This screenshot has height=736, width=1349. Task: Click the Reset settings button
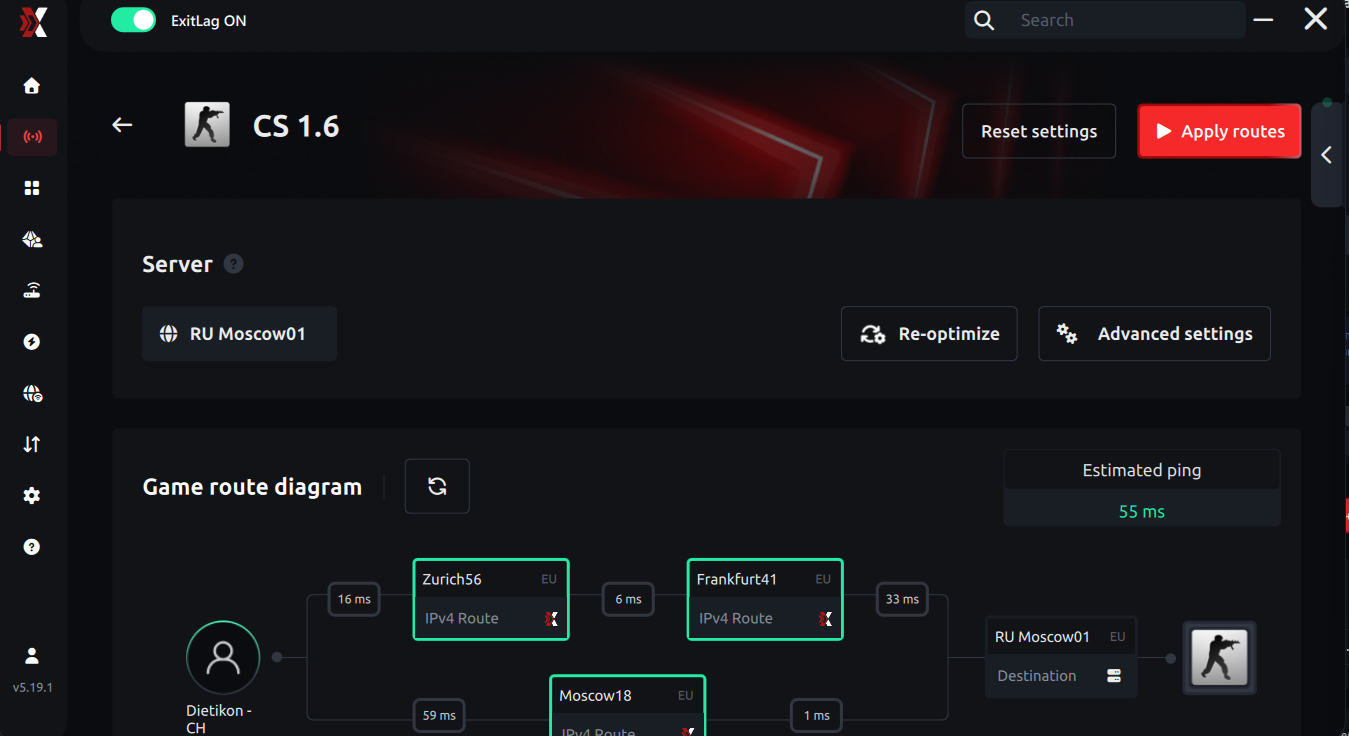(x=1038, y=131)
